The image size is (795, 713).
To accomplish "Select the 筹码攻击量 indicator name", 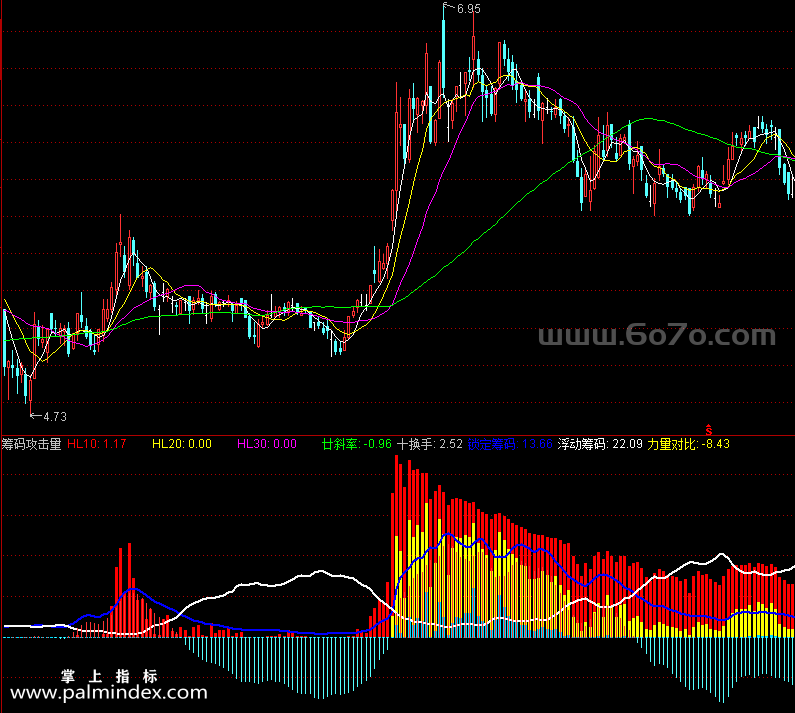I will tap(31, 444).
